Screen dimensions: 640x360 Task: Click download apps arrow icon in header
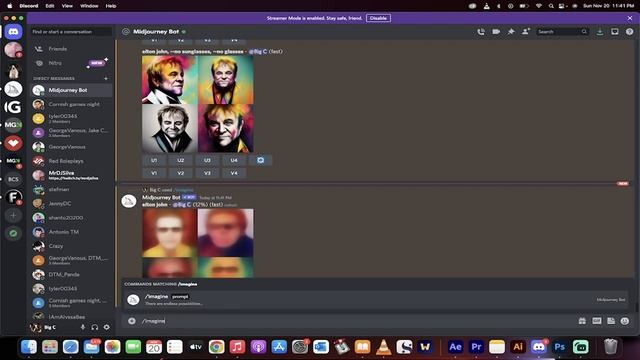(600, 31)
